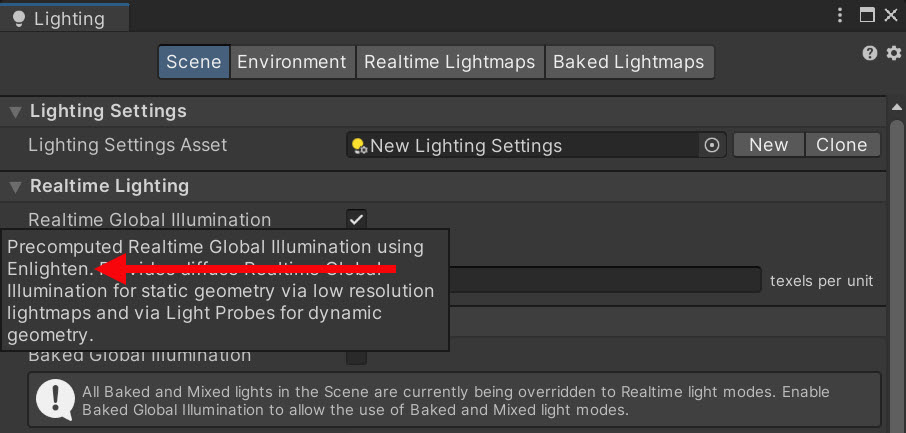Open the Lighting window help icon
The width and height of the screenshot is (906, 433).
tap(870, 54)
